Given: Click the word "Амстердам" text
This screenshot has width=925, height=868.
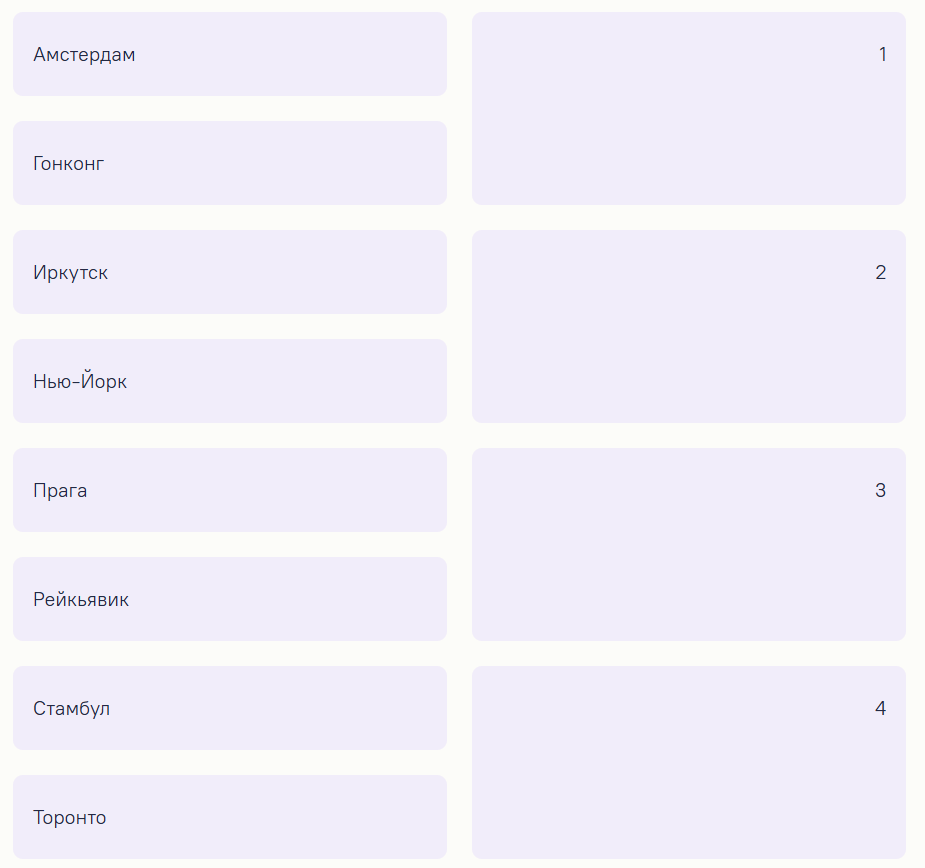Looking at the screenshot, I should pyautogui.click(x=84, y=54).
